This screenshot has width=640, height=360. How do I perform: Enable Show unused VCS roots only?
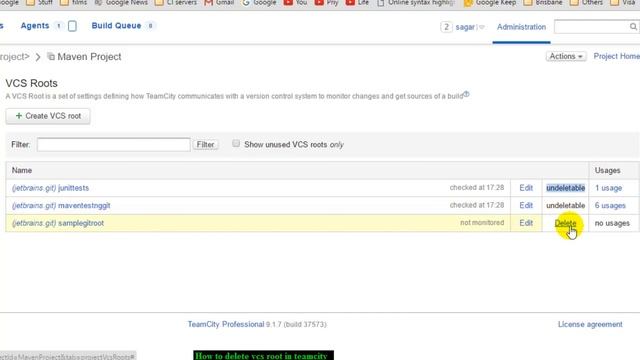[236, 143]
